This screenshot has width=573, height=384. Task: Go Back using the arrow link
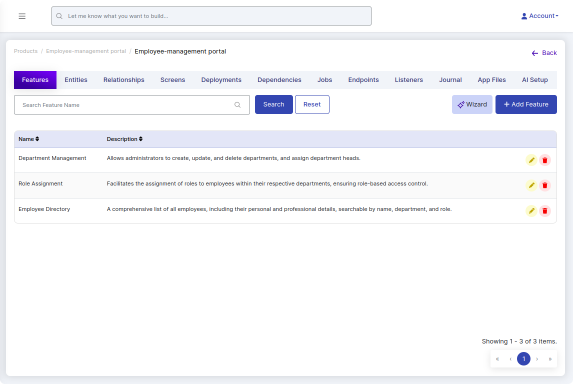544,53
